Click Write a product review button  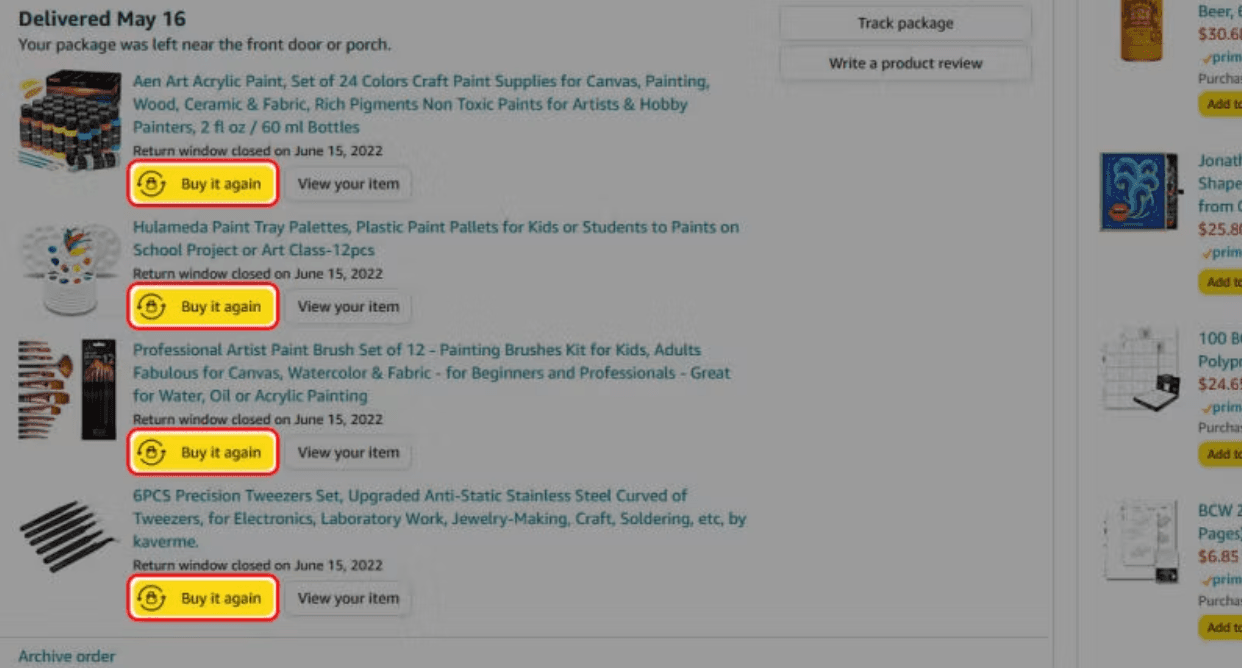point(905,63)
